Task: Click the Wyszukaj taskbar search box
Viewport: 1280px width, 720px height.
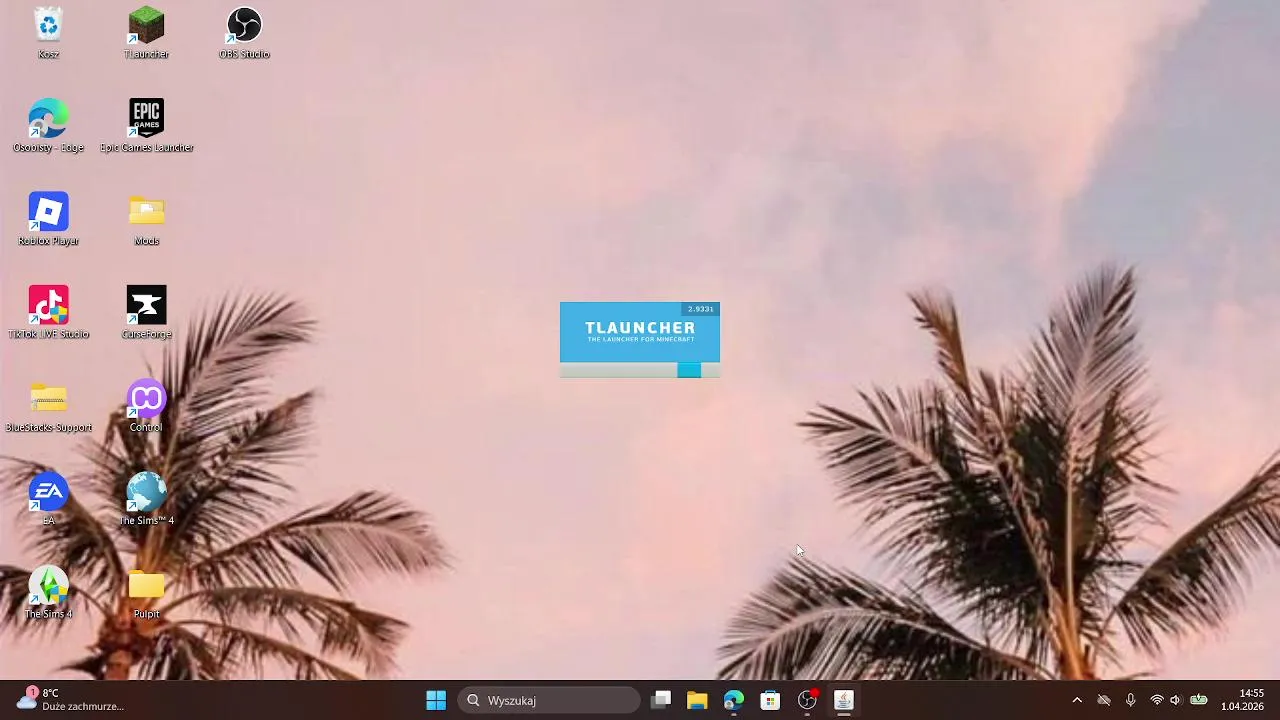Action: (549, 700)
